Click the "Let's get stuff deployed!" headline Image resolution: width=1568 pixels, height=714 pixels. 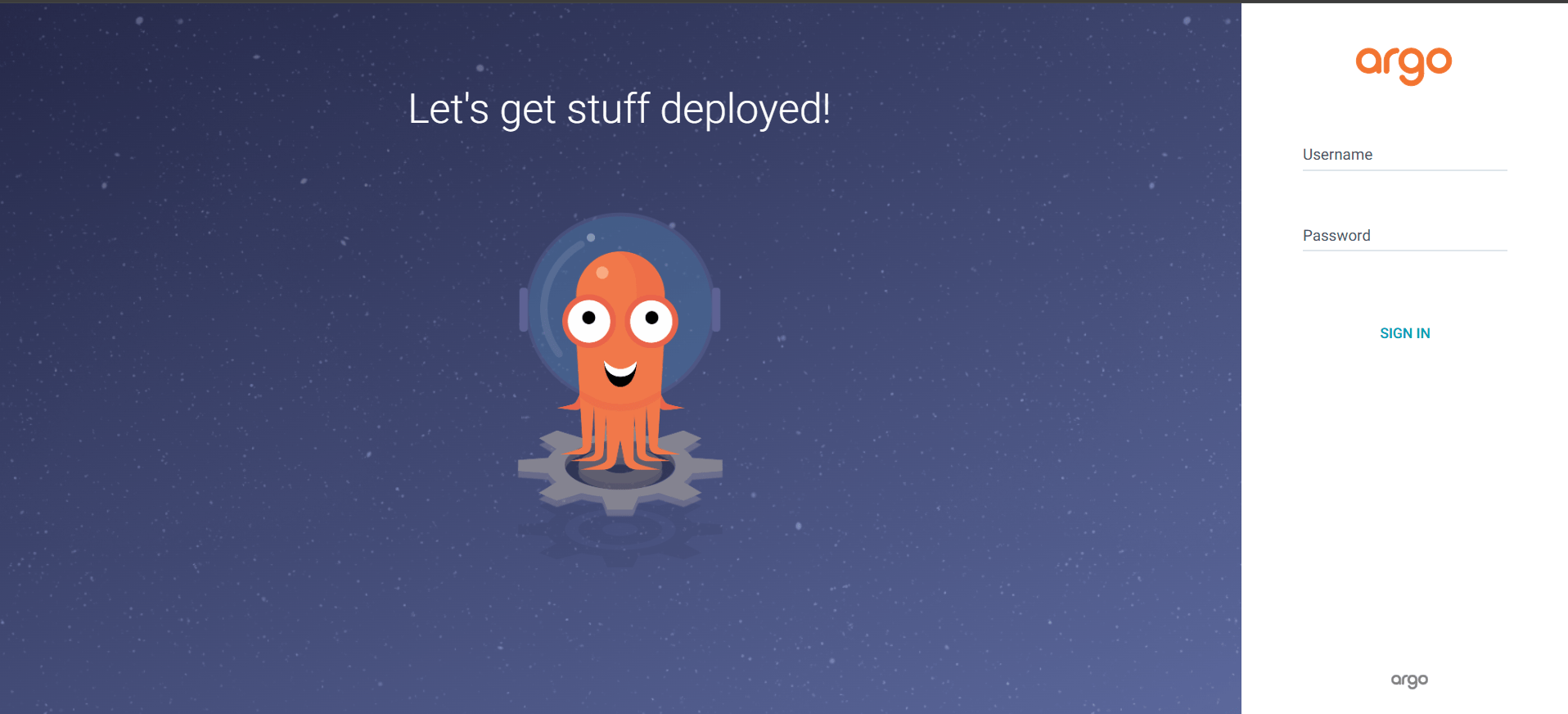pos(620,109)
